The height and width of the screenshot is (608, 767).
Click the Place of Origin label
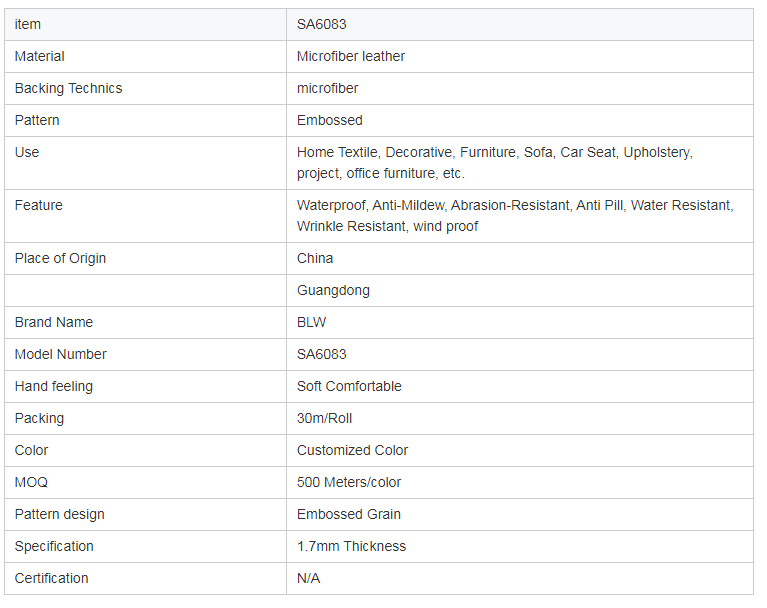point(60,258)
